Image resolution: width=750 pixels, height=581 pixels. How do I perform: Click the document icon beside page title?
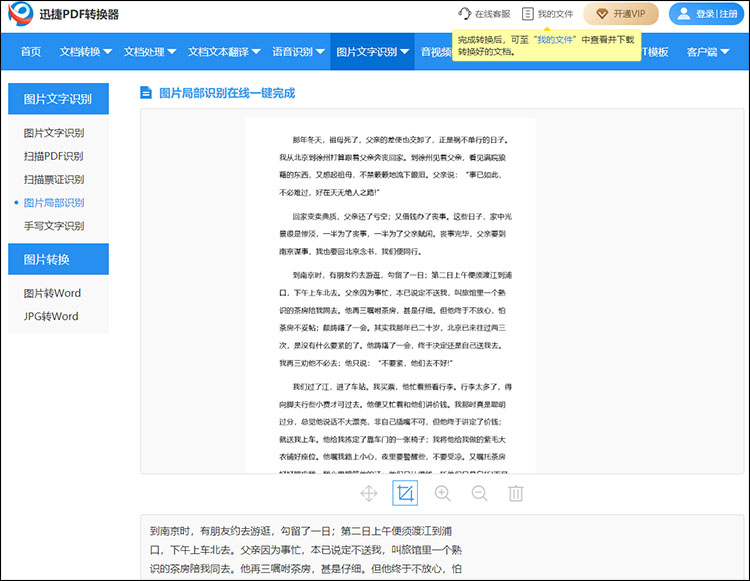tap(146, 93)
